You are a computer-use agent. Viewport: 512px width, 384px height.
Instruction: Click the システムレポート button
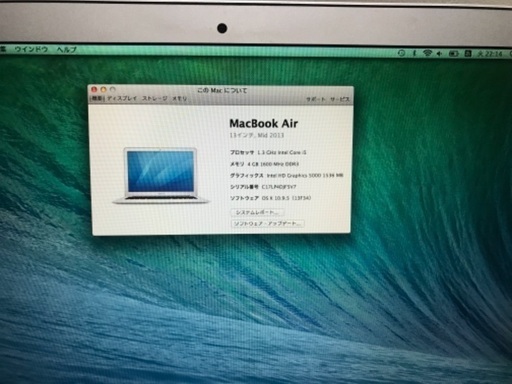[x=257, y=212]
